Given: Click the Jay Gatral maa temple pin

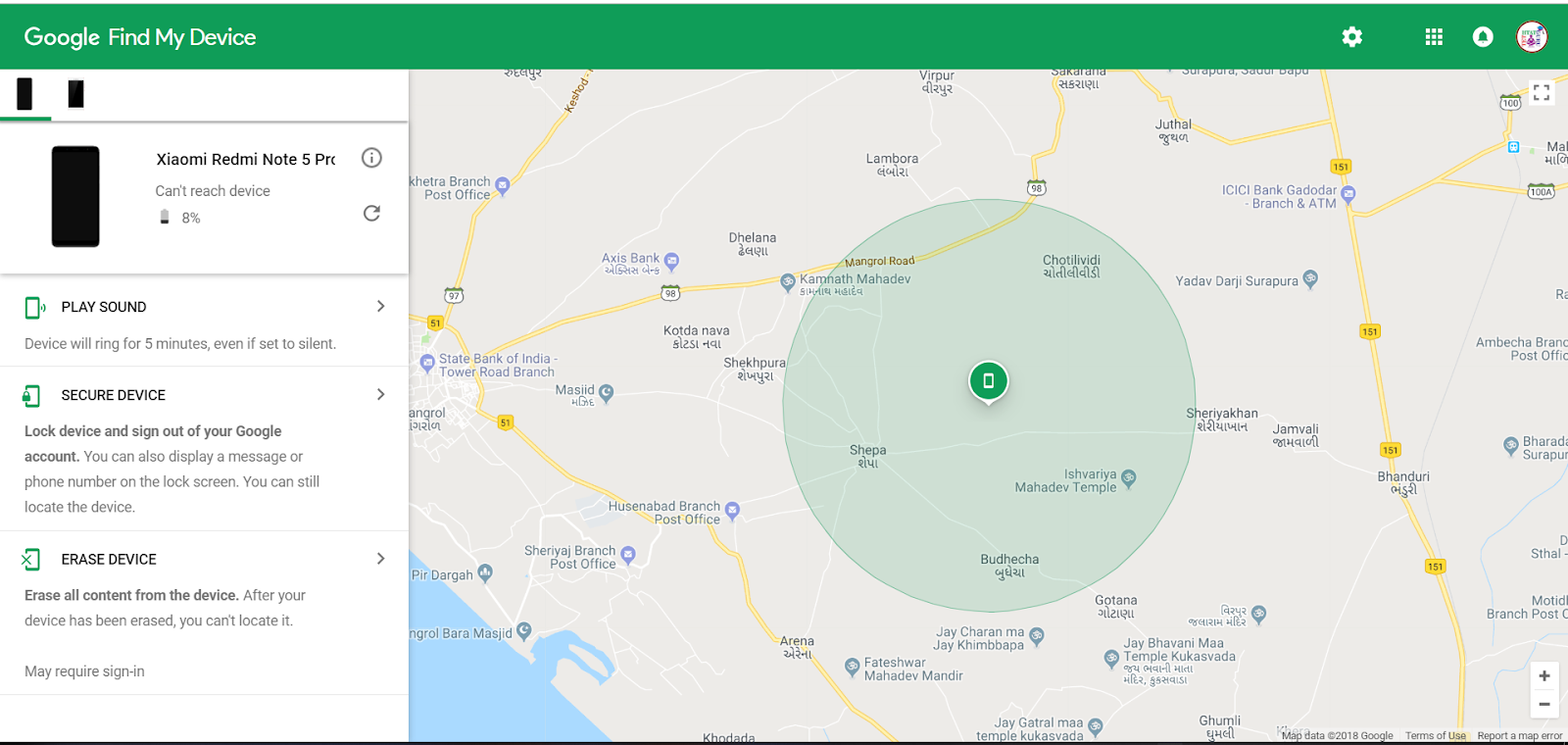Looking at the screenshot, I should click(1096, 726).
